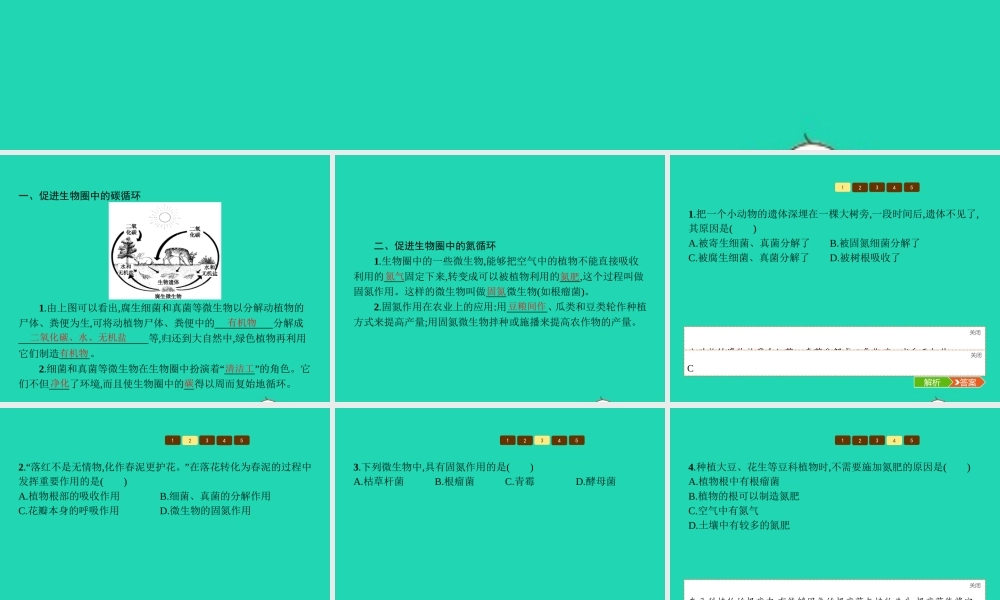Viewport: 1000px width, 600px height.
Task: Go to tab 2 on question 3 slide
Action: pyautogui.click(x=524, y=440)
